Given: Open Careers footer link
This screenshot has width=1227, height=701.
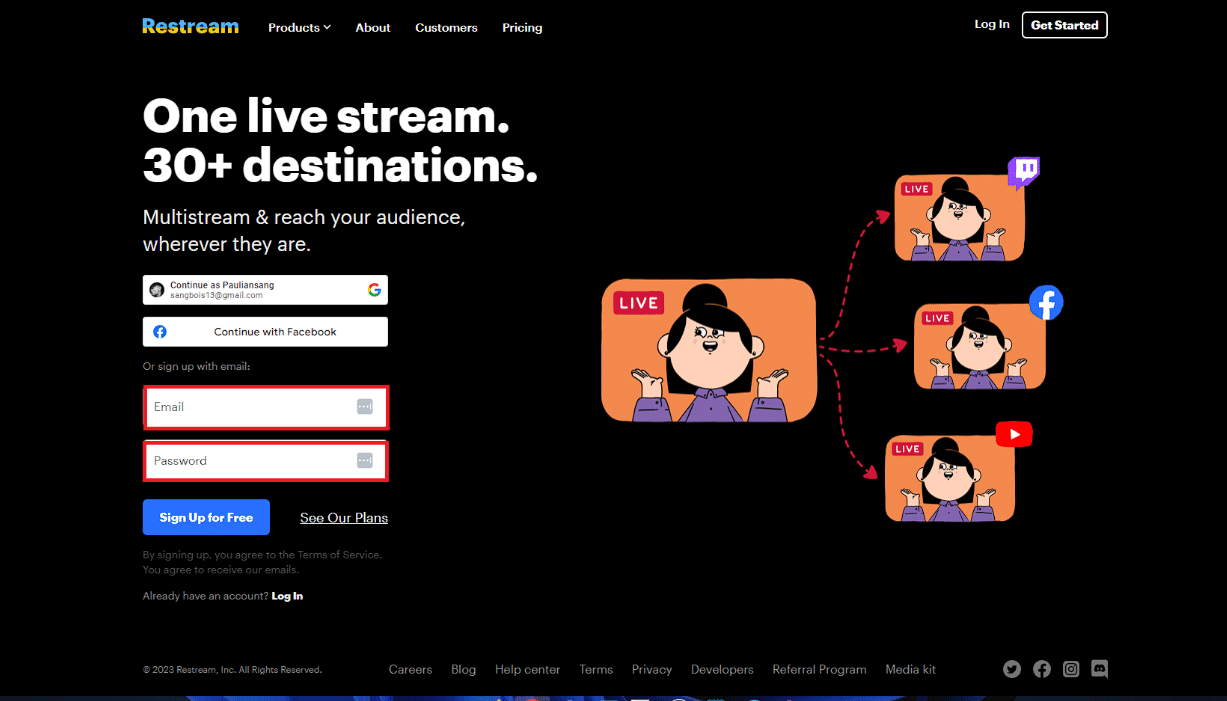Looking at the screenshot, I should [410, 670].
